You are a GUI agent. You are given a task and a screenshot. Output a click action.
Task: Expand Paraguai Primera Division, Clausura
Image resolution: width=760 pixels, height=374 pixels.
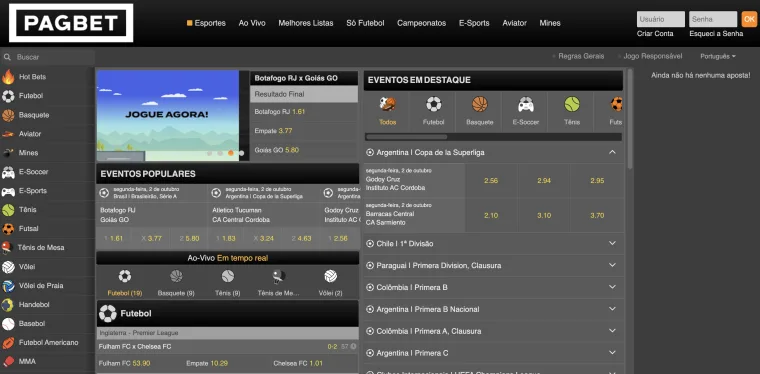pos(612,265)
